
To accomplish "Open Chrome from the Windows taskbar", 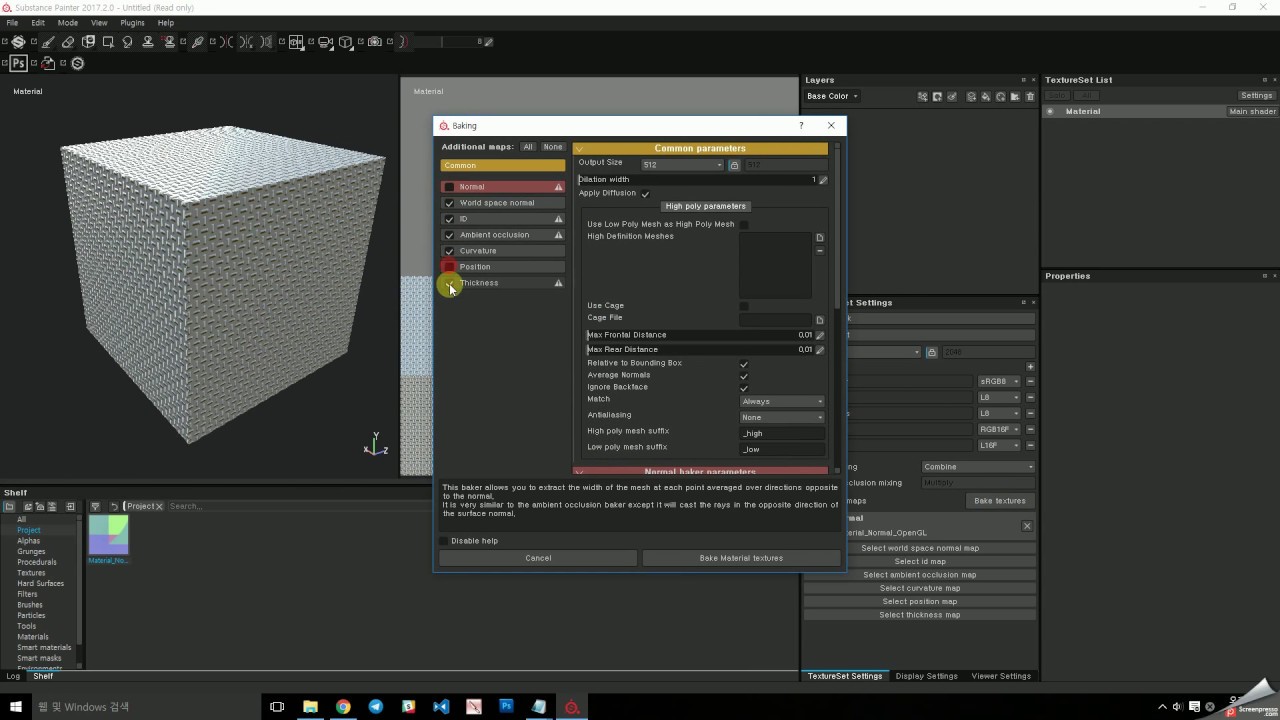I will 343,706.
